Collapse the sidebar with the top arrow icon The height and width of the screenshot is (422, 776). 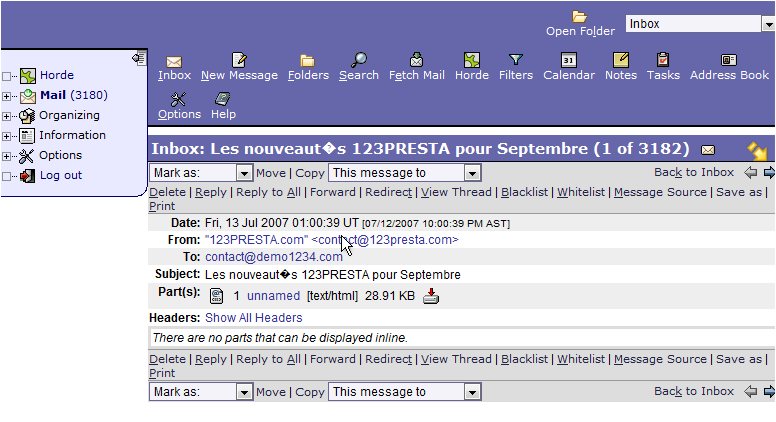tap(138, 59)
